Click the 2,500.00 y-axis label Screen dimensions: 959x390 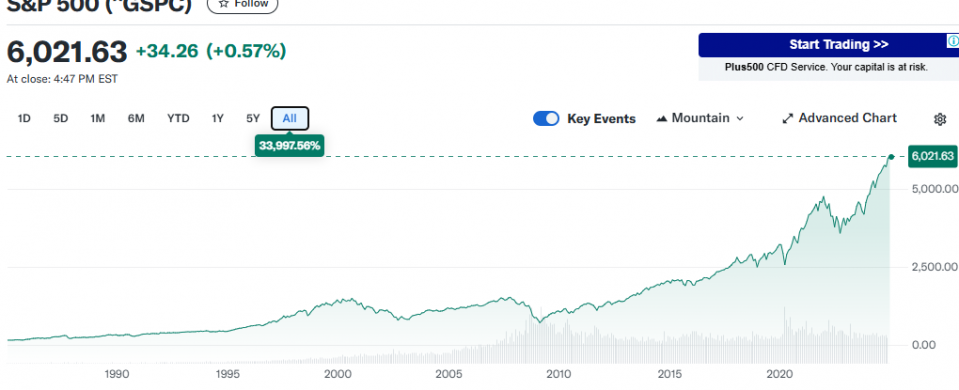pos(934,267)
